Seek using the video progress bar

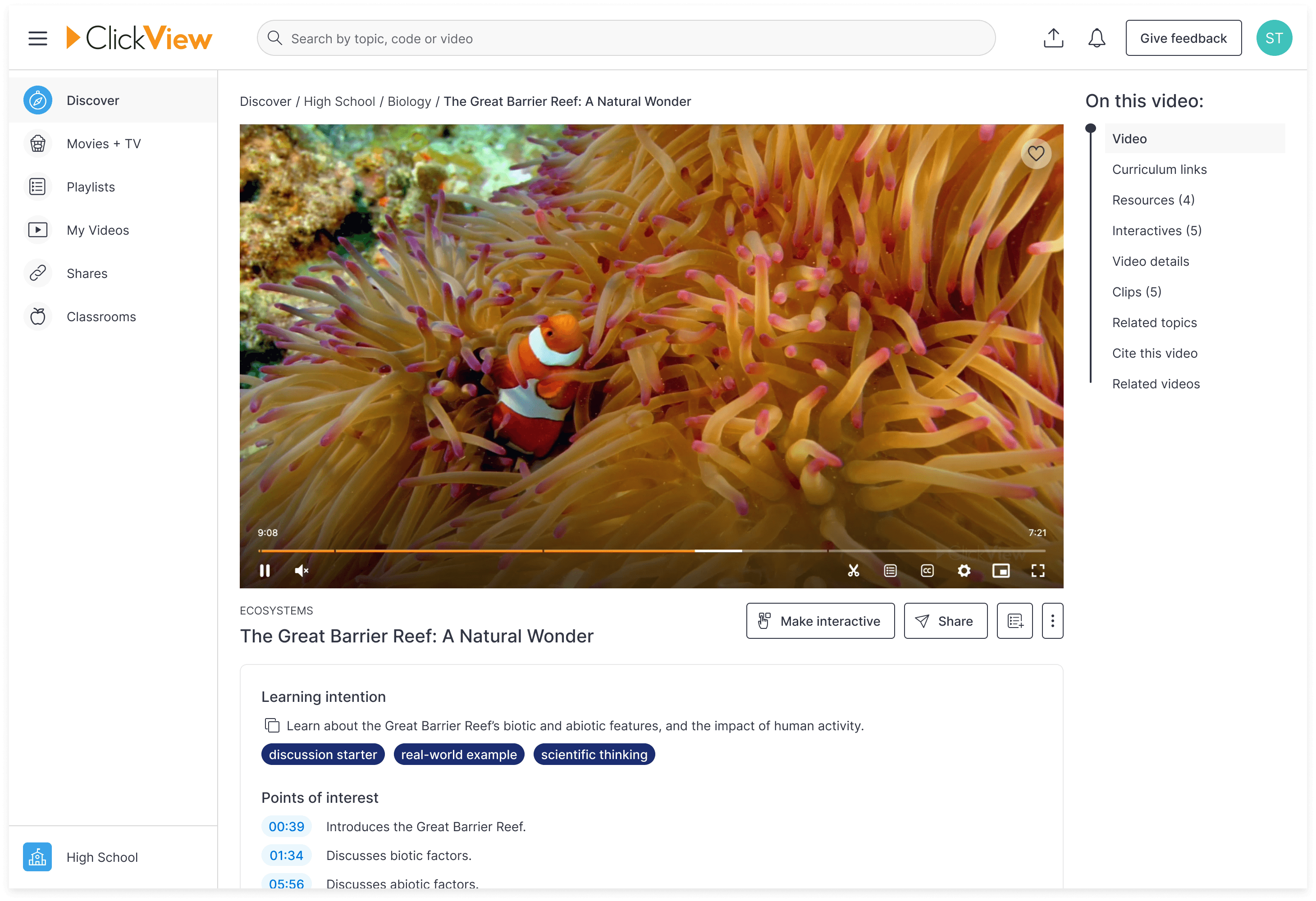pyautogui.click(x=651, y=550)
